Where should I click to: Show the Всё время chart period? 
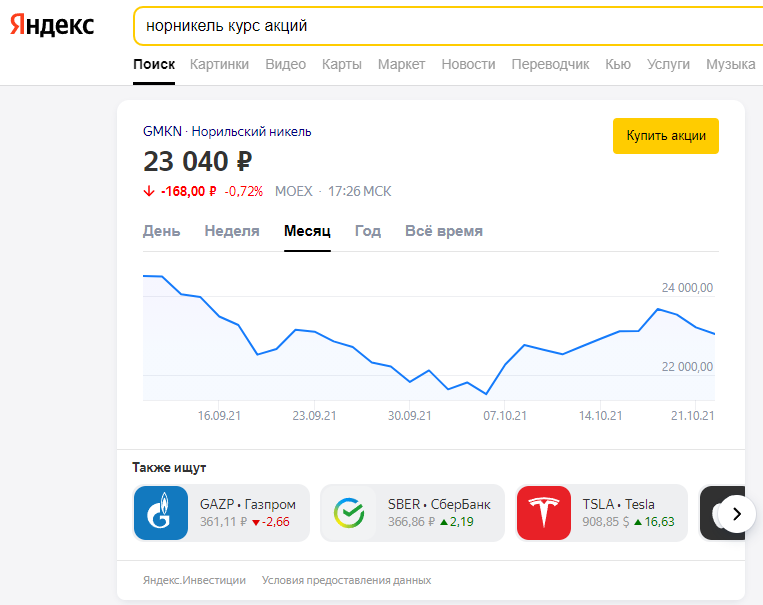click(444, 231)
